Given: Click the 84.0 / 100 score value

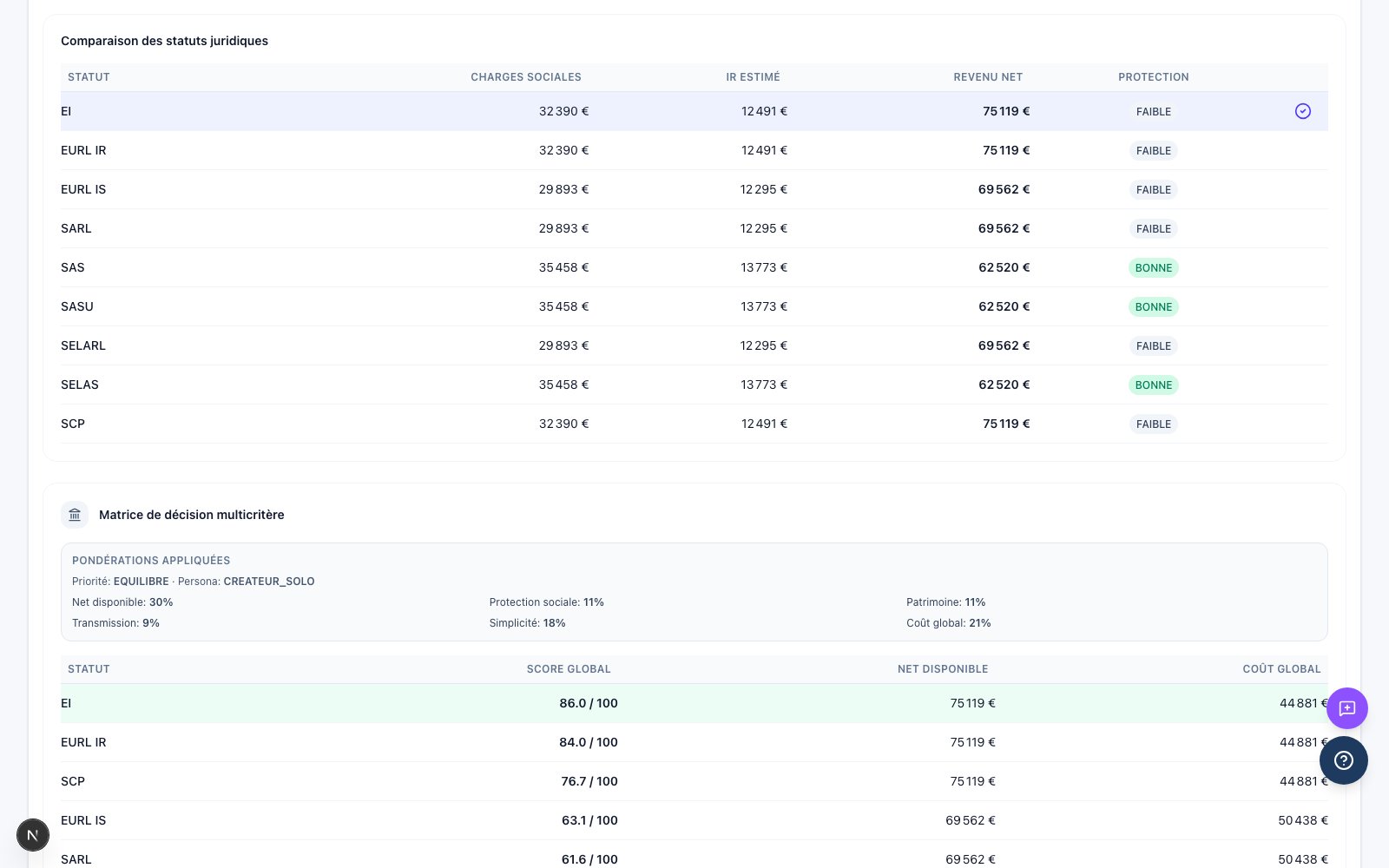Looking at the screenshot, I should coord(589,742).
